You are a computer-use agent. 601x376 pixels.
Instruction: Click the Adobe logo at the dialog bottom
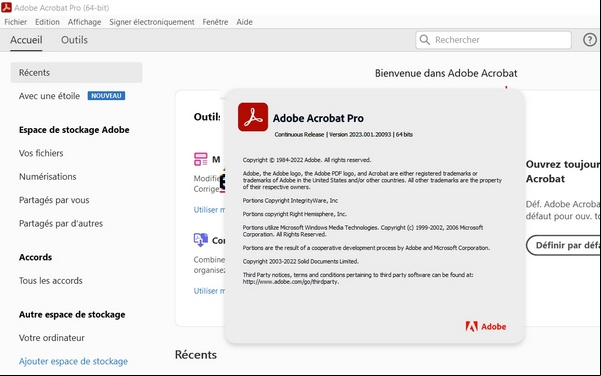click(x=486, y=327)
